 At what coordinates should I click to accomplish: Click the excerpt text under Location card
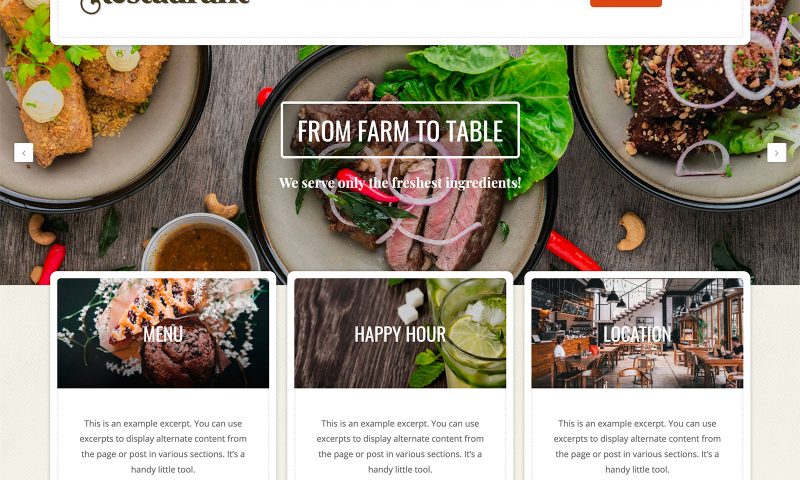click(x=637, y=446)
